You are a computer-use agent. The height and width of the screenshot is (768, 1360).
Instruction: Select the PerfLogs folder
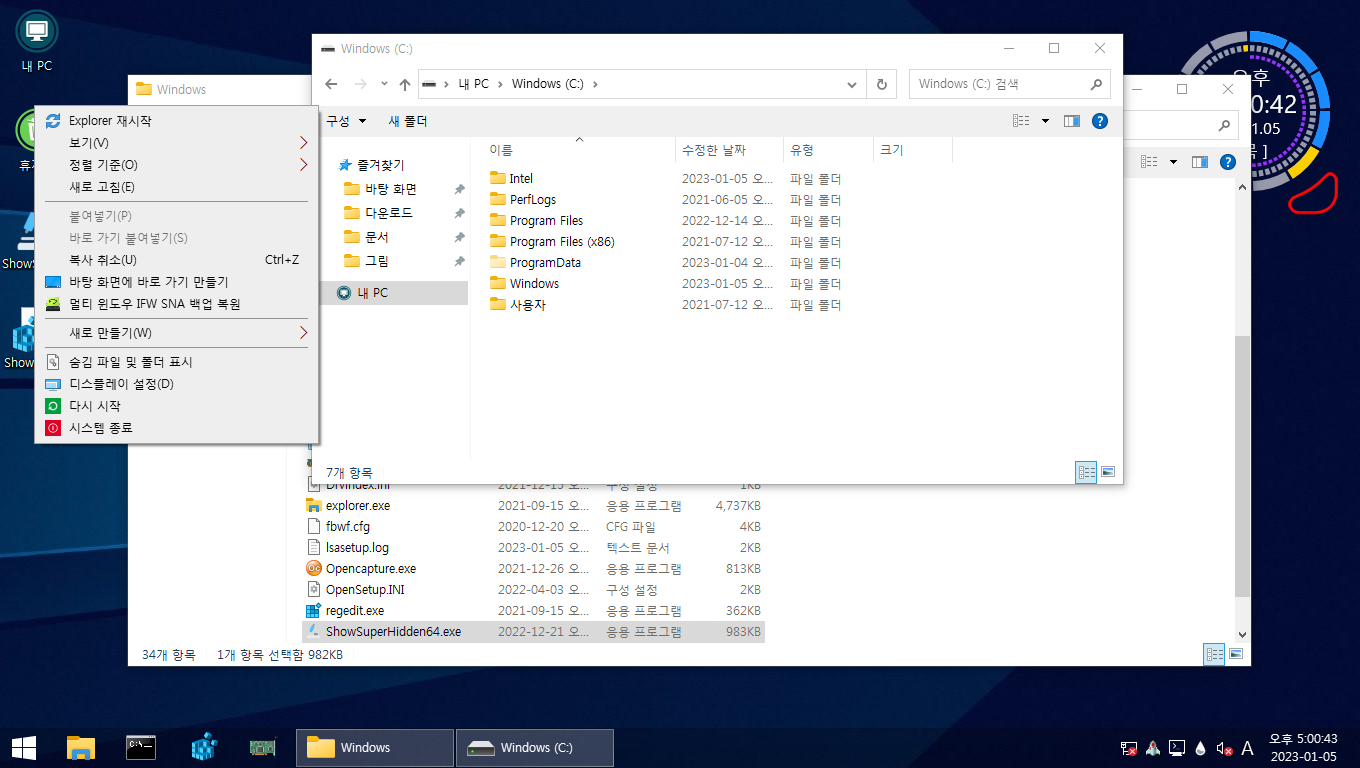click(x=532, y=200)
